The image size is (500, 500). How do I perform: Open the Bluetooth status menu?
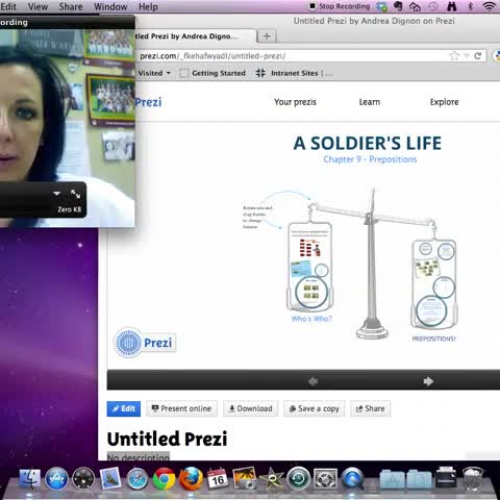[470, 6]
